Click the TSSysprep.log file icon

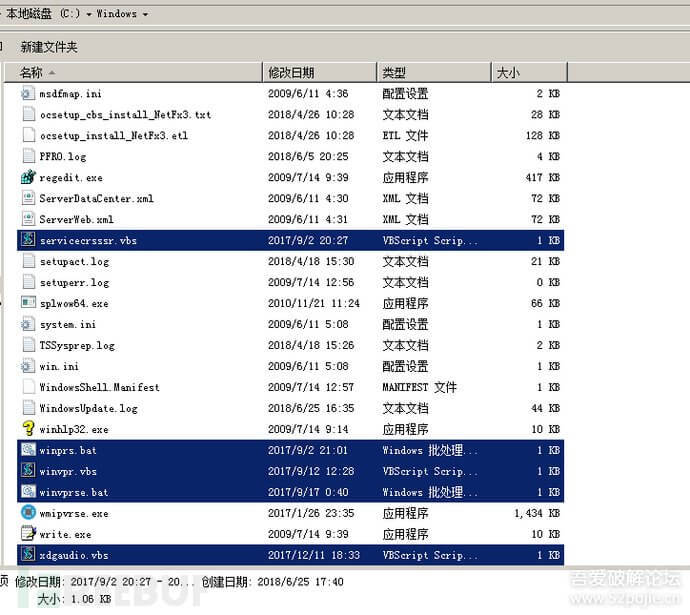click(x=28, y=345)
